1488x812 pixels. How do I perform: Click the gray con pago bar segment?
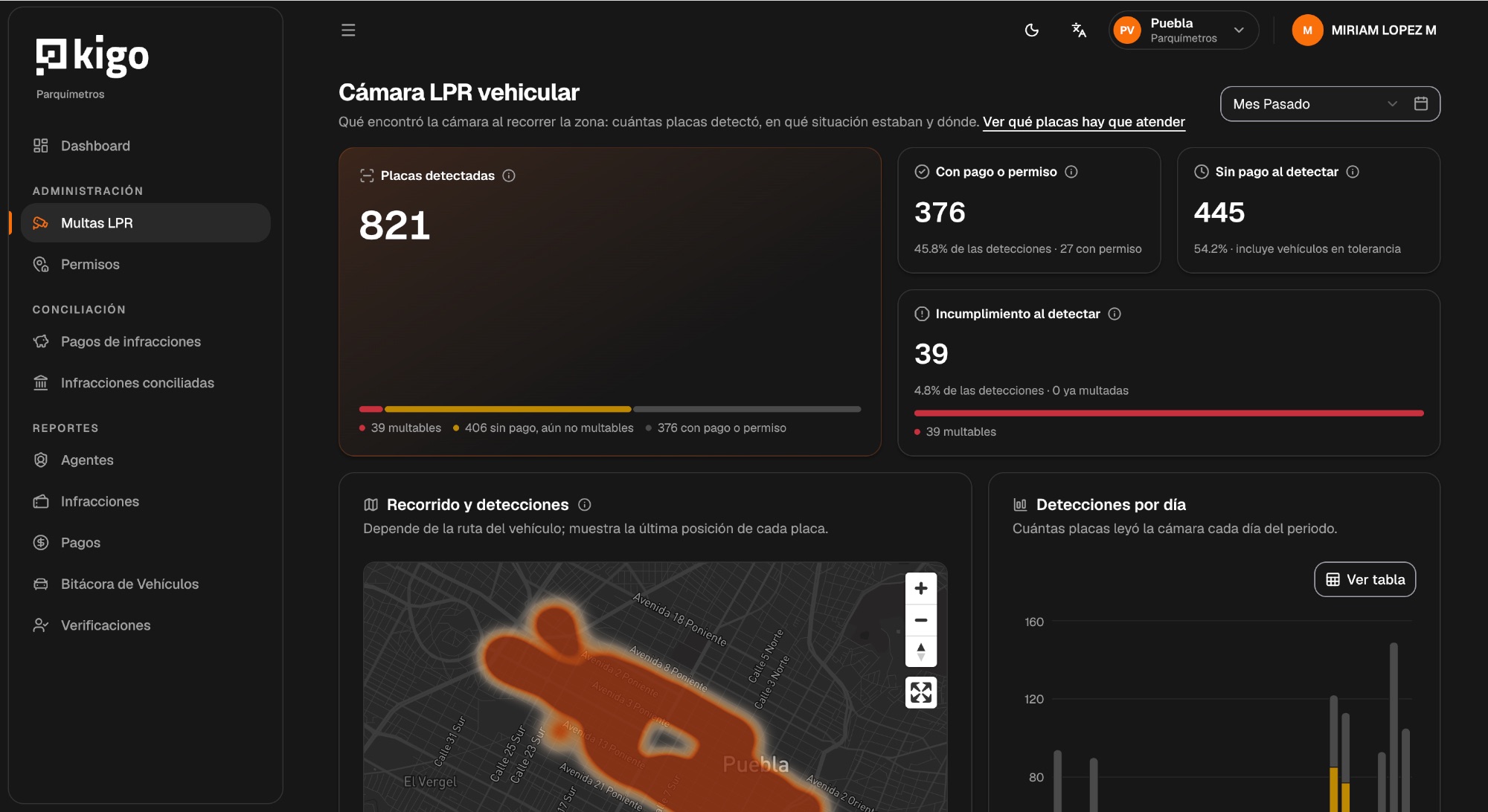click(747, 409)
